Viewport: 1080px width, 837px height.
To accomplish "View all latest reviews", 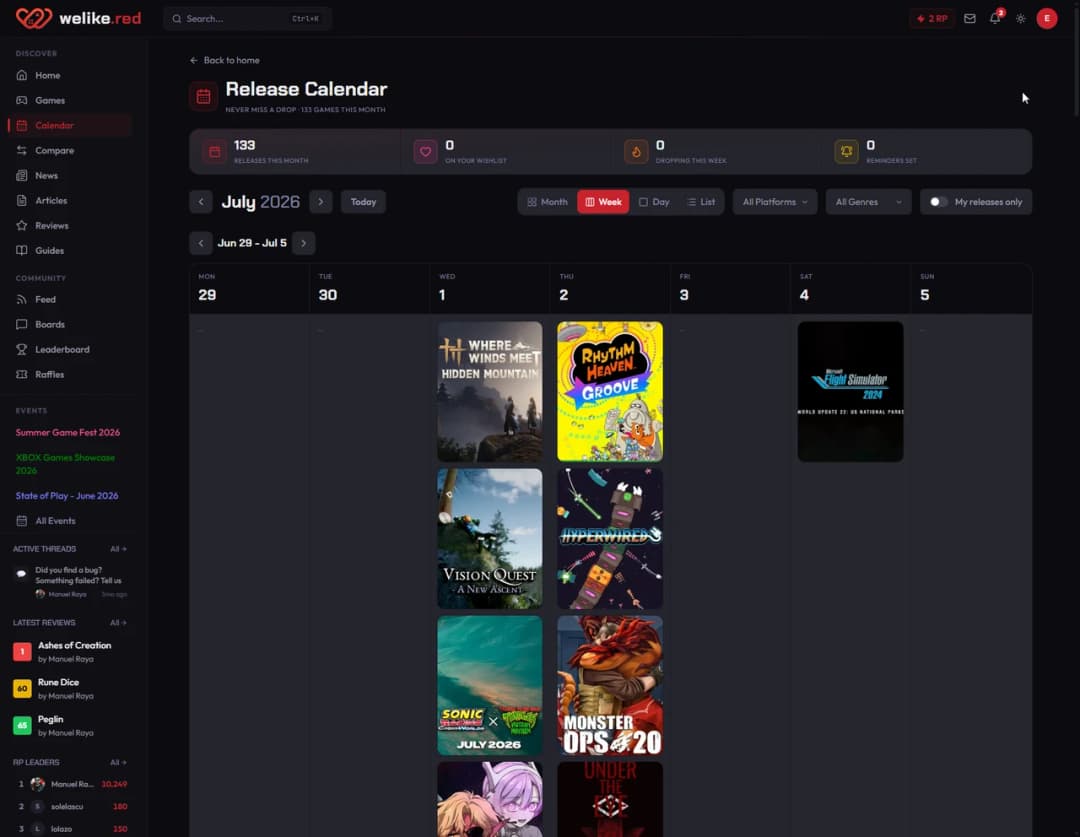I will point(118,623).
